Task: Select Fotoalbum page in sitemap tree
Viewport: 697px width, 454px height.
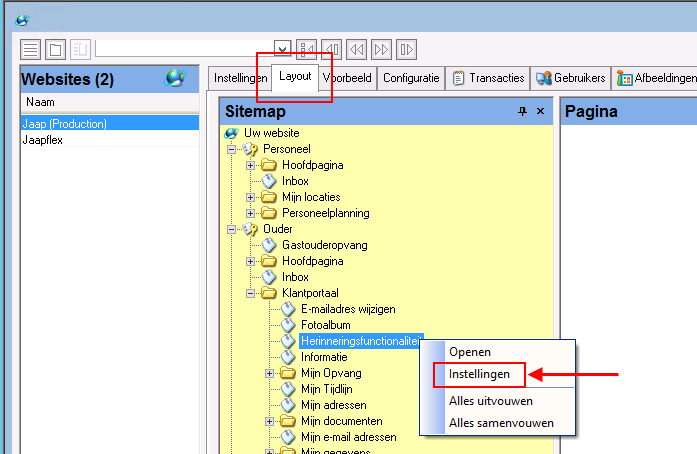Action: [325, 325]
